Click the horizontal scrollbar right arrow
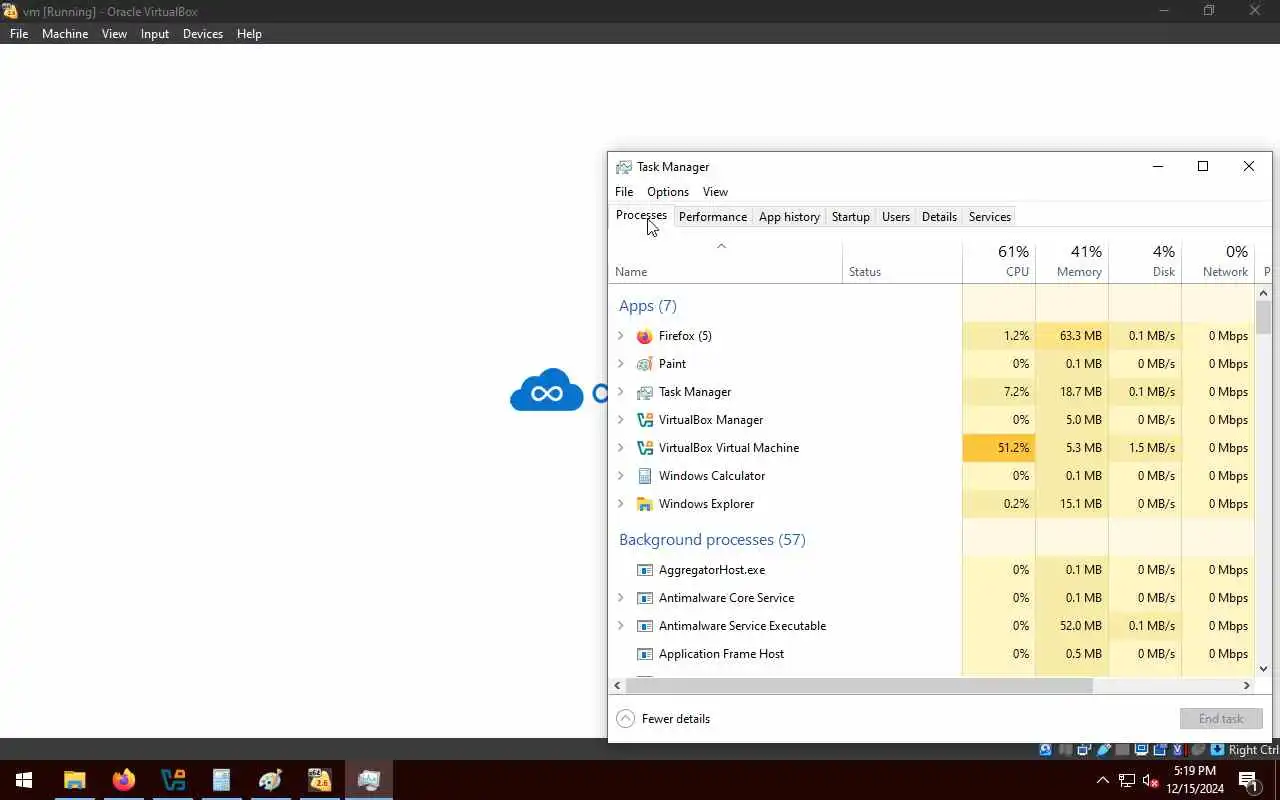Screen dimensions: 1280x800 click(1247, 686)
